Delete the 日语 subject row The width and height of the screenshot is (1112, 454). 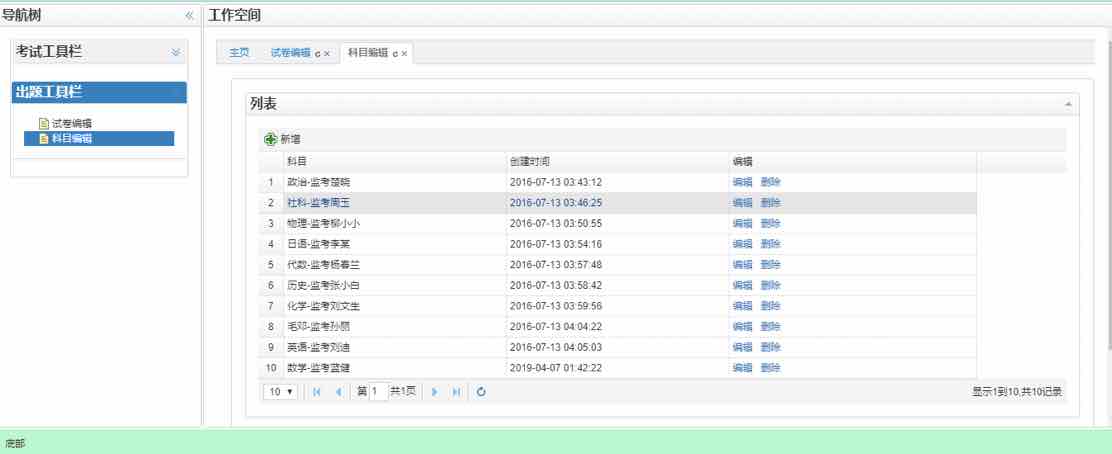point(770,244)
